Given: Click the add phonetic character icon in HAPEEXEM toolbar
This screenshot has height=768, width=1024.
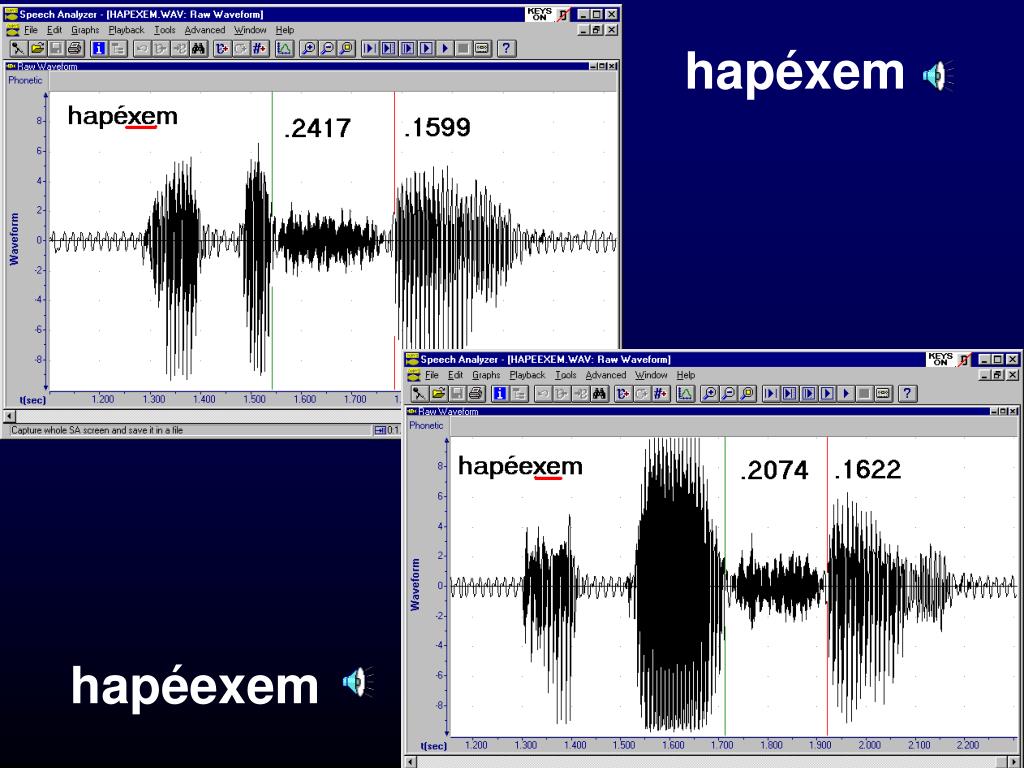Looking at the screenshot, I should [623, 394].
